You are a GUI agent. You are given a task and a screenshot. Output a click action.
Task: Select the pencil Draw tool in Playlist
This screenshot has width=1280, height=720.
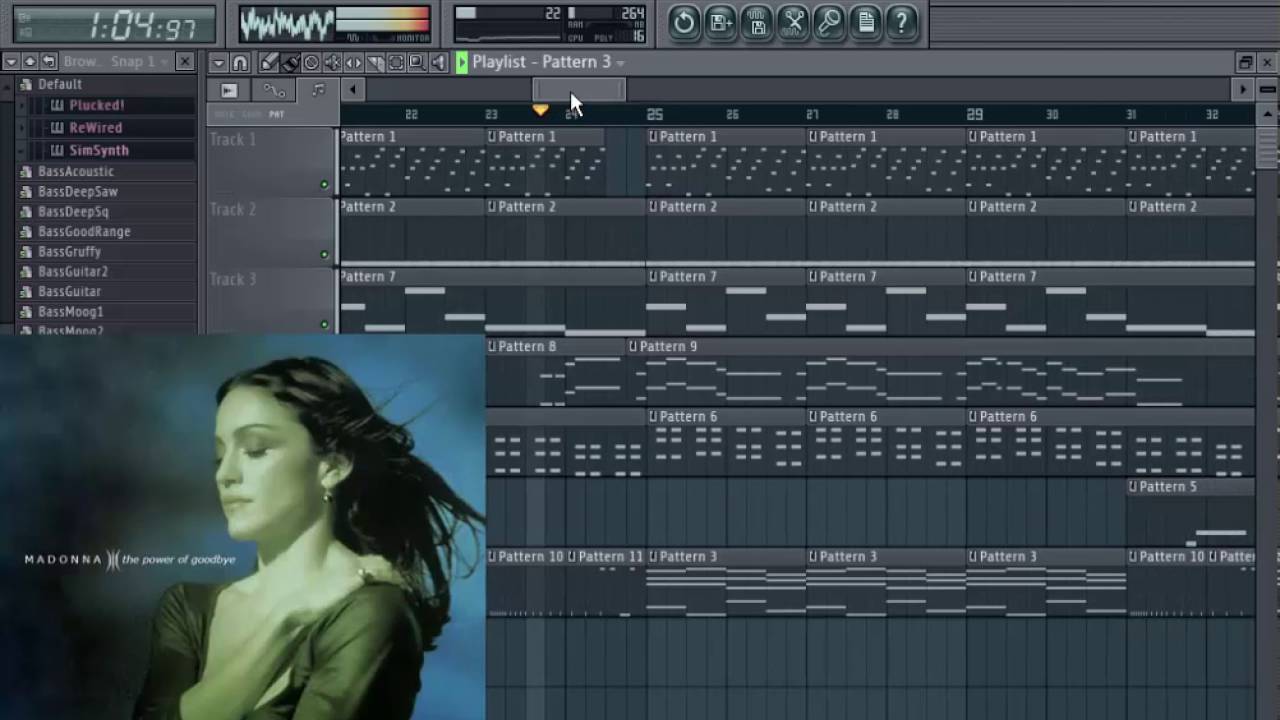[269, 63]
